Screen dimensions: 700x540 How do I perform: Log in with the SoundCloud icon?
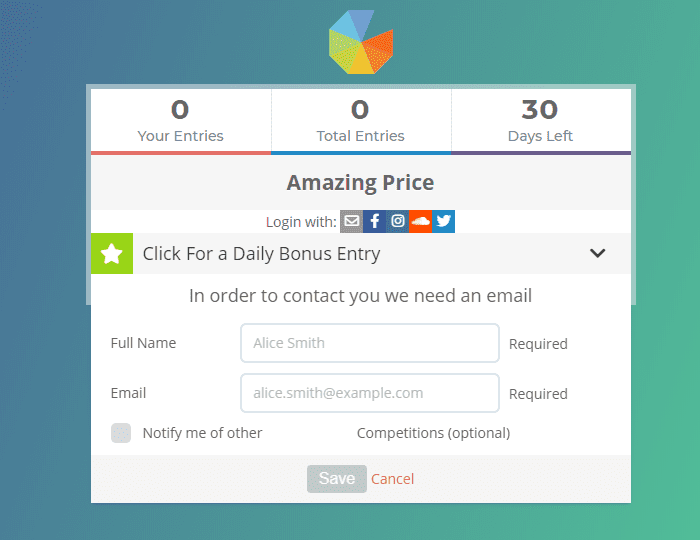(x=421, y=221)
